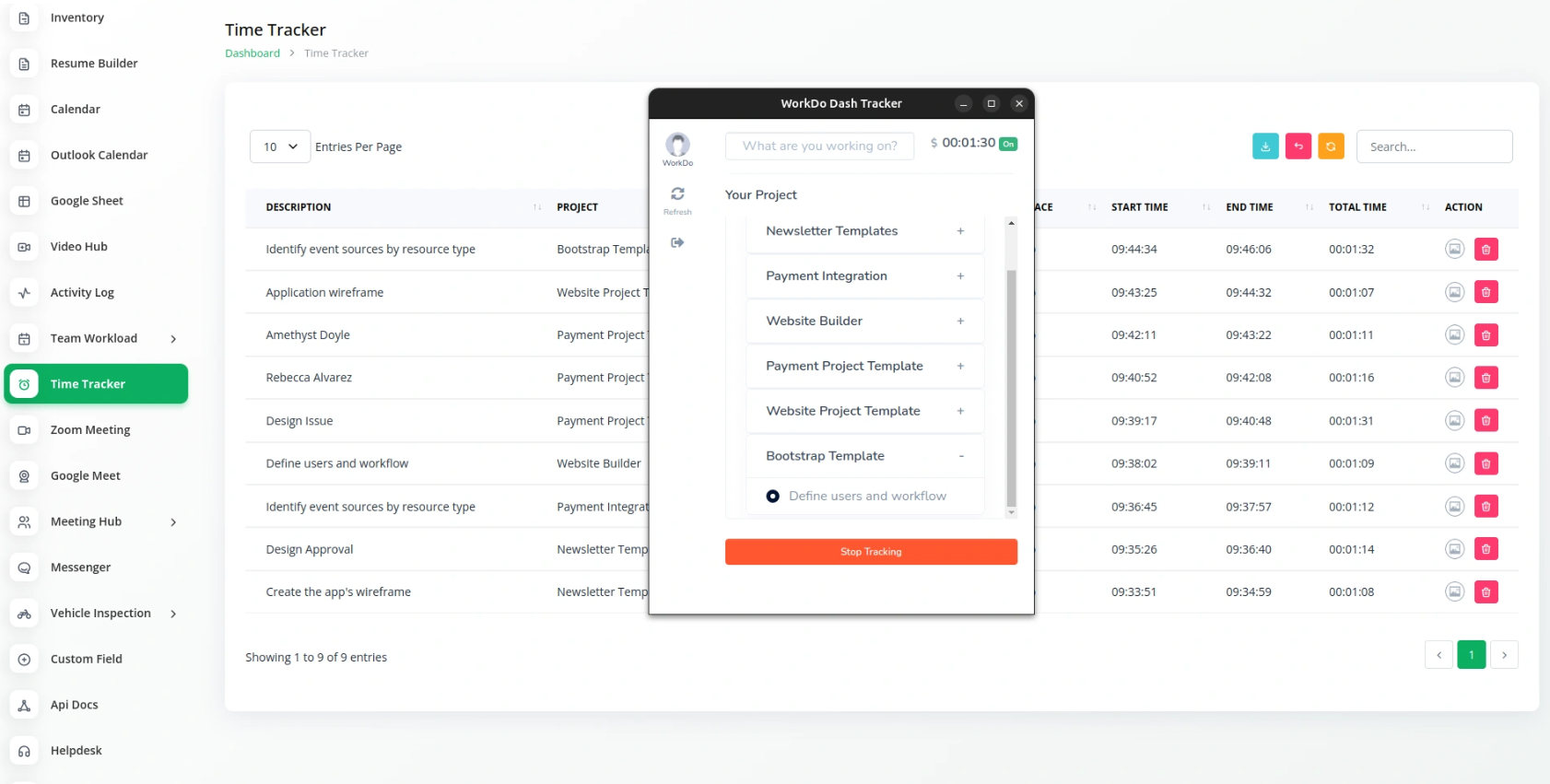Sort by Total Time column

coord(1378,207)
